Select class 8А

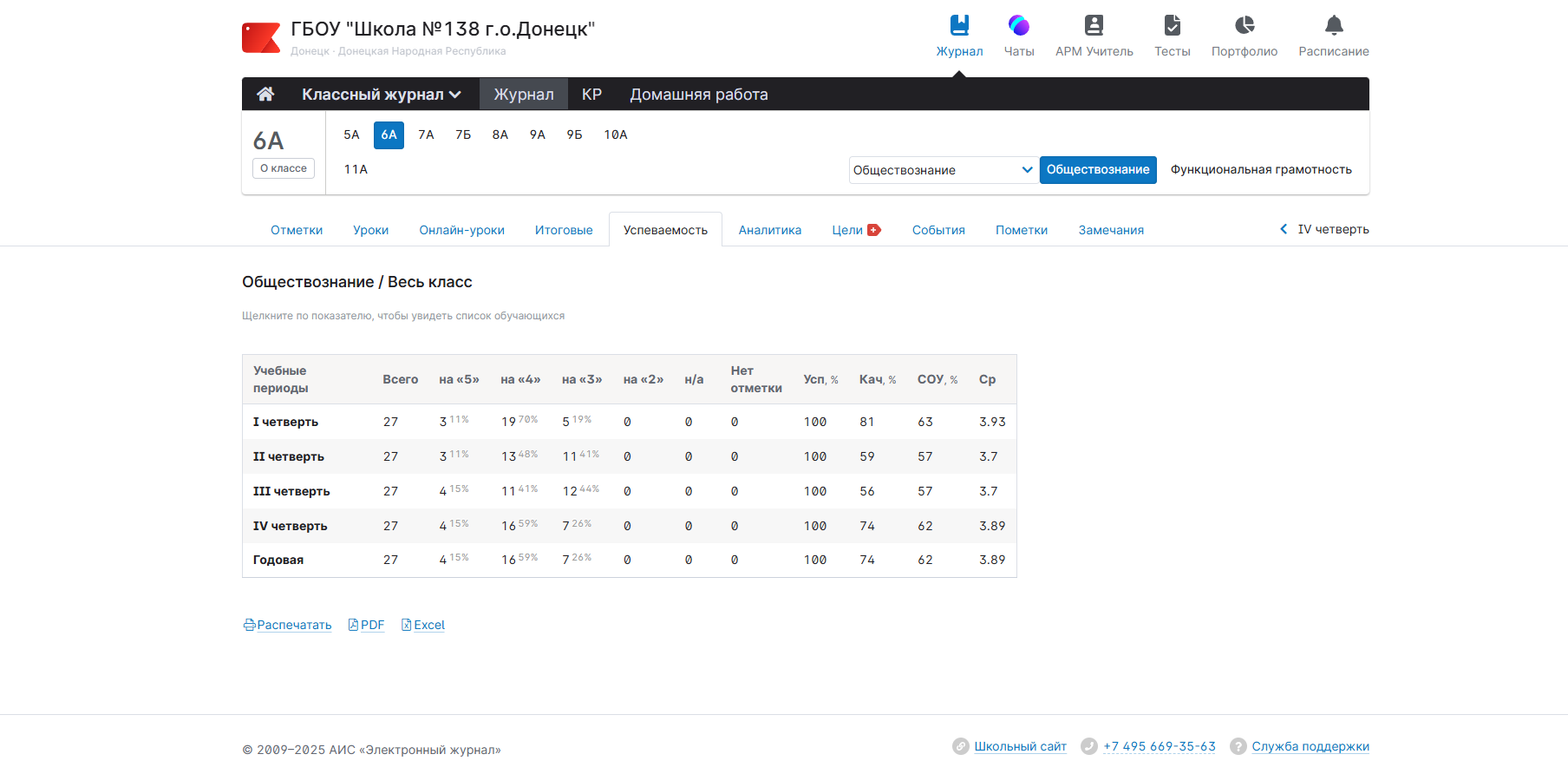[500, 134]
